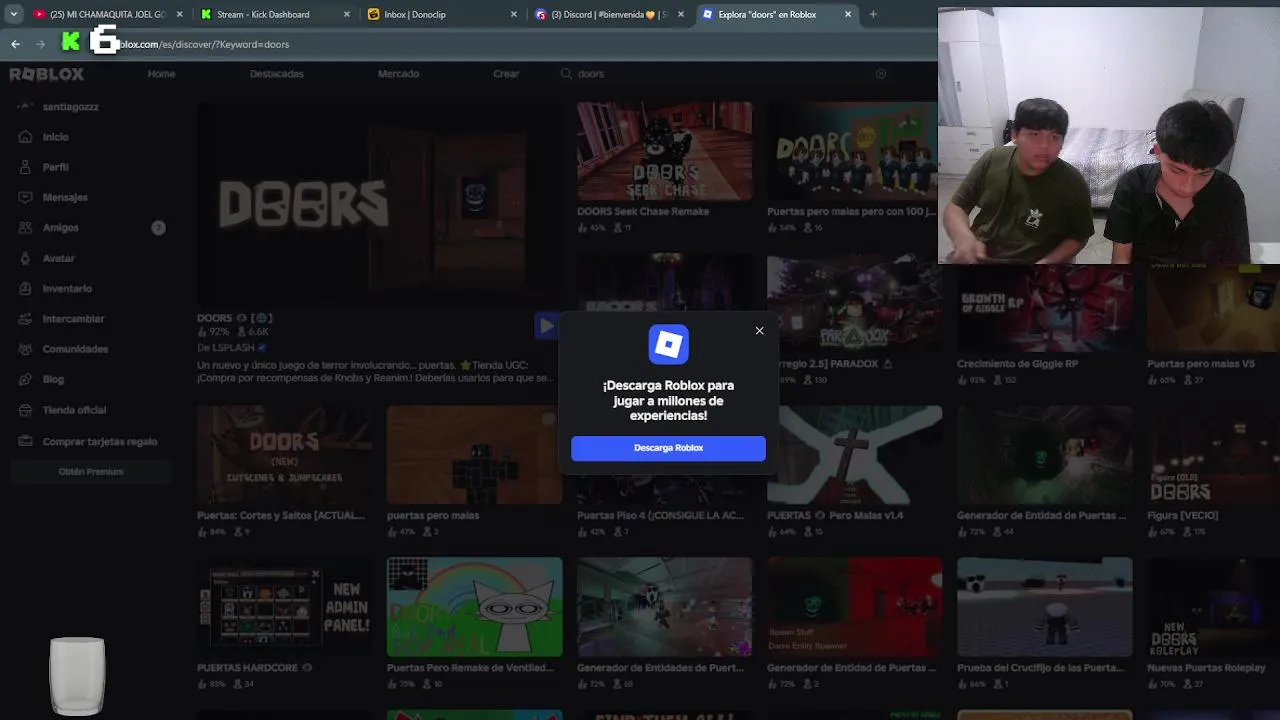Screen dimensions: 1280x720
Task: Click the browser forward arrow
Action: (x=40, y=44)
